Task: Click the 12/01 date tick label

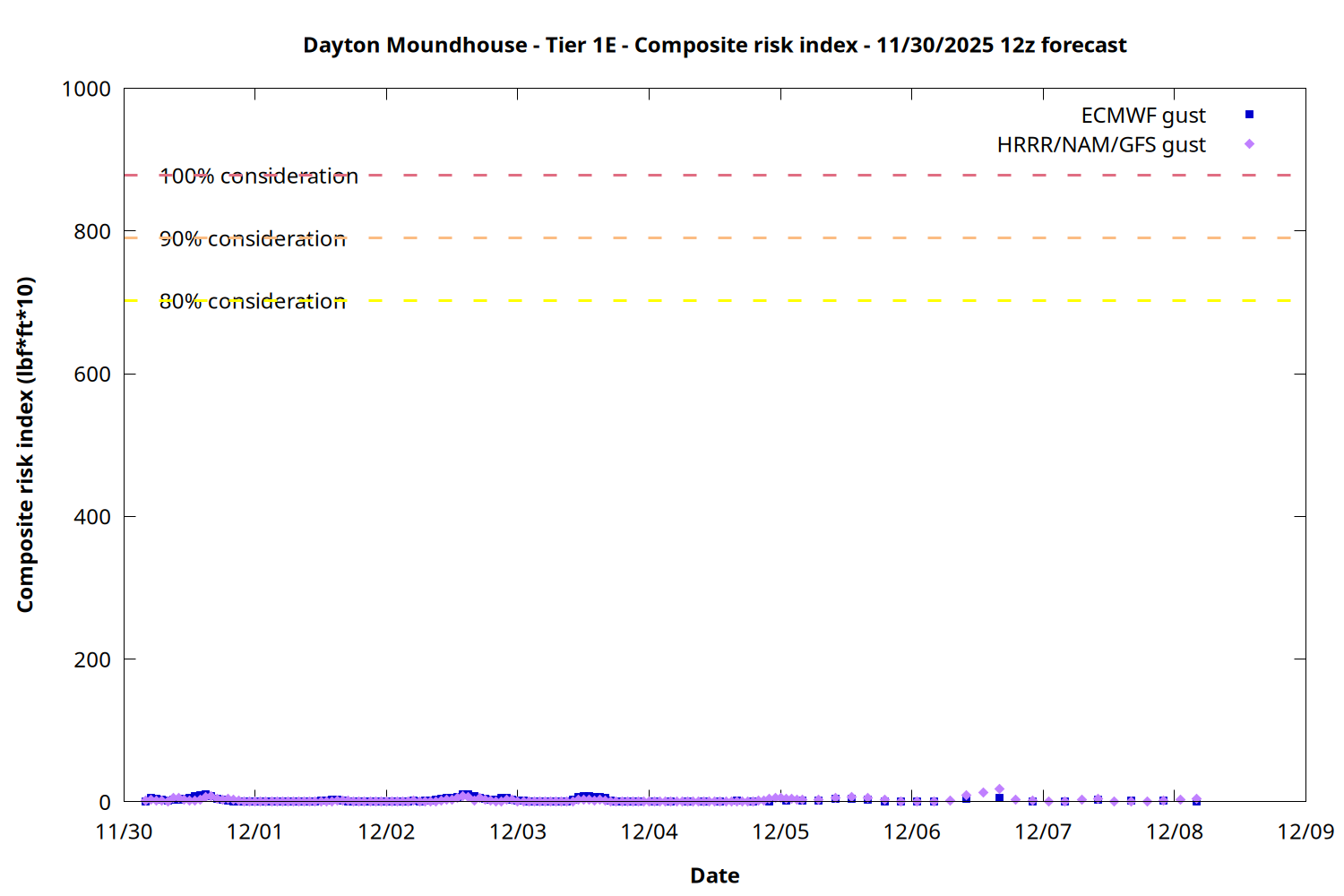Action: (x=254, y=831)
